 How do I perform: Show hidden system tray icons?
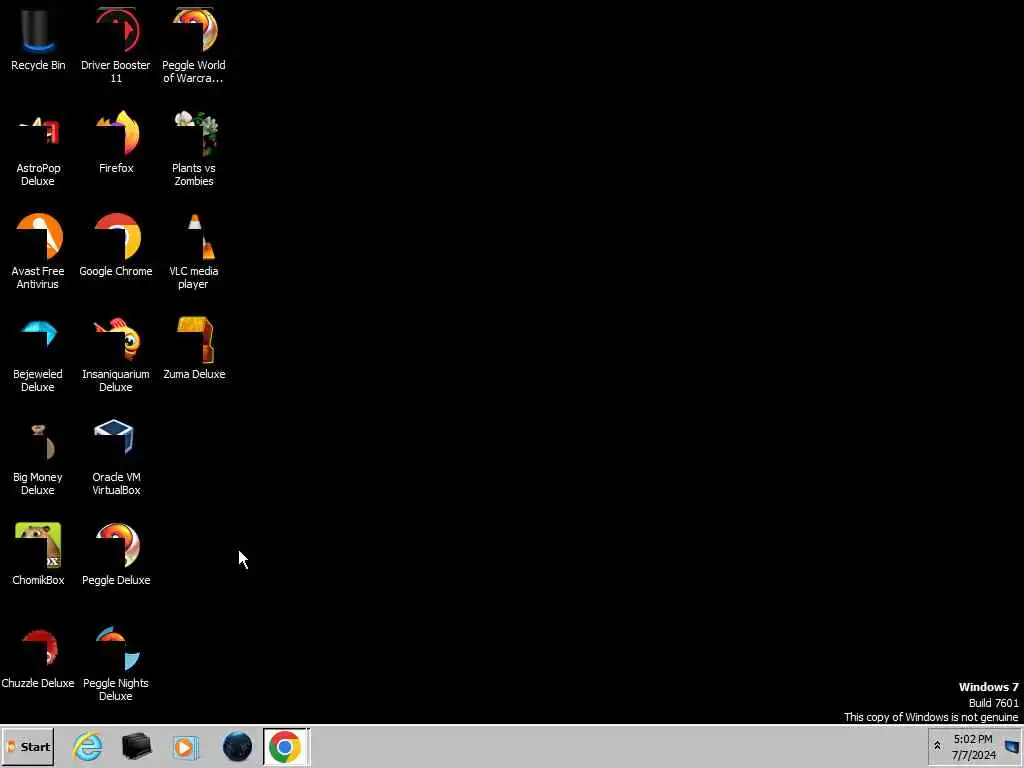[937, 746]
